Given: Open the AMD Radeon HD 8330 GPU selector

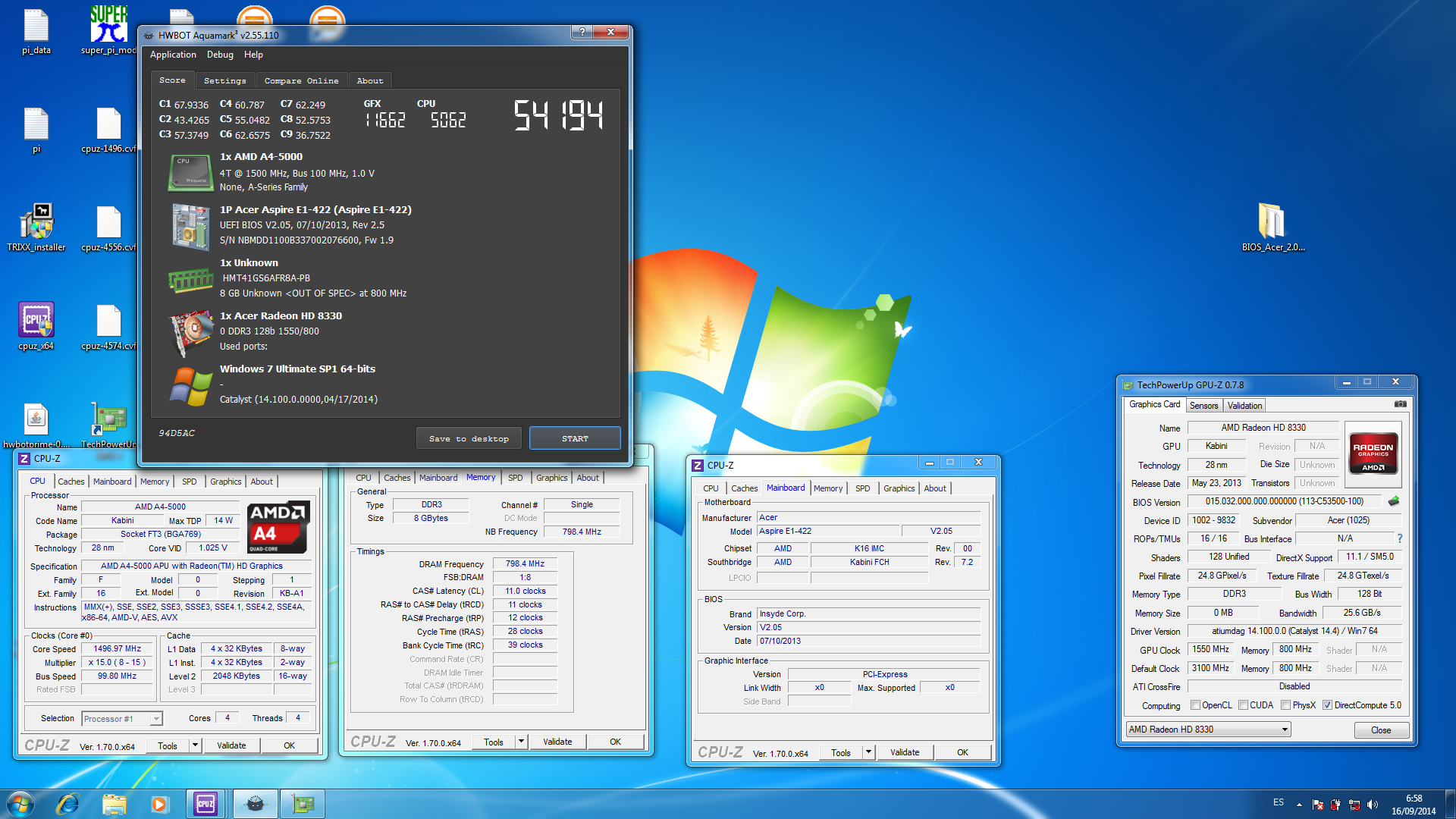Looking at the screenshot, I should tap(1208, 730).
